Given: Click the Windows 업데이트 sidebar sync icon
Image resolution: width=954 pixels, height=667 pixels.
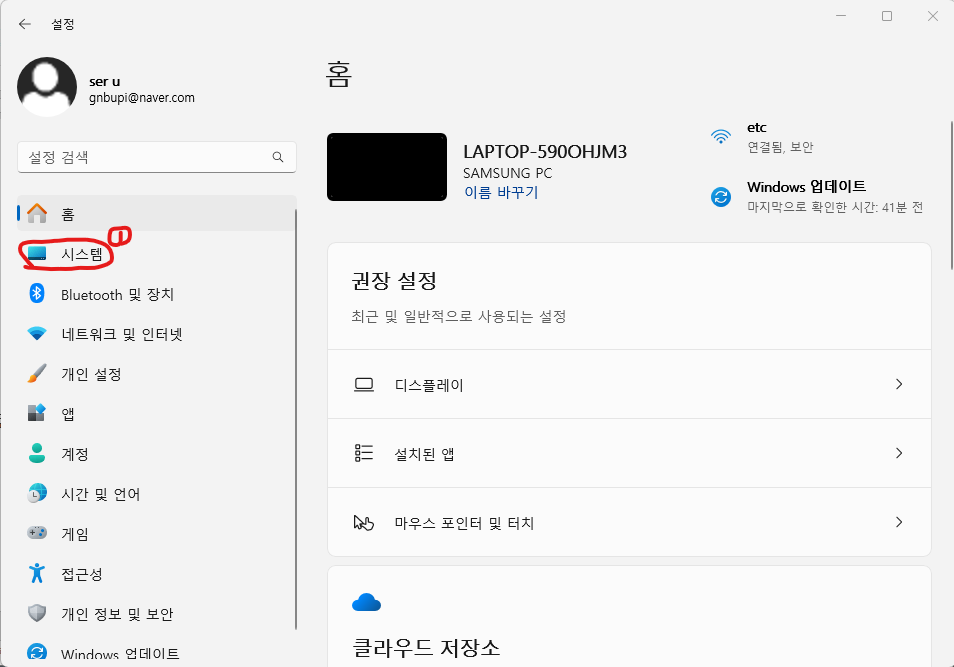Looking at the screenshot, I should [37, 653].
